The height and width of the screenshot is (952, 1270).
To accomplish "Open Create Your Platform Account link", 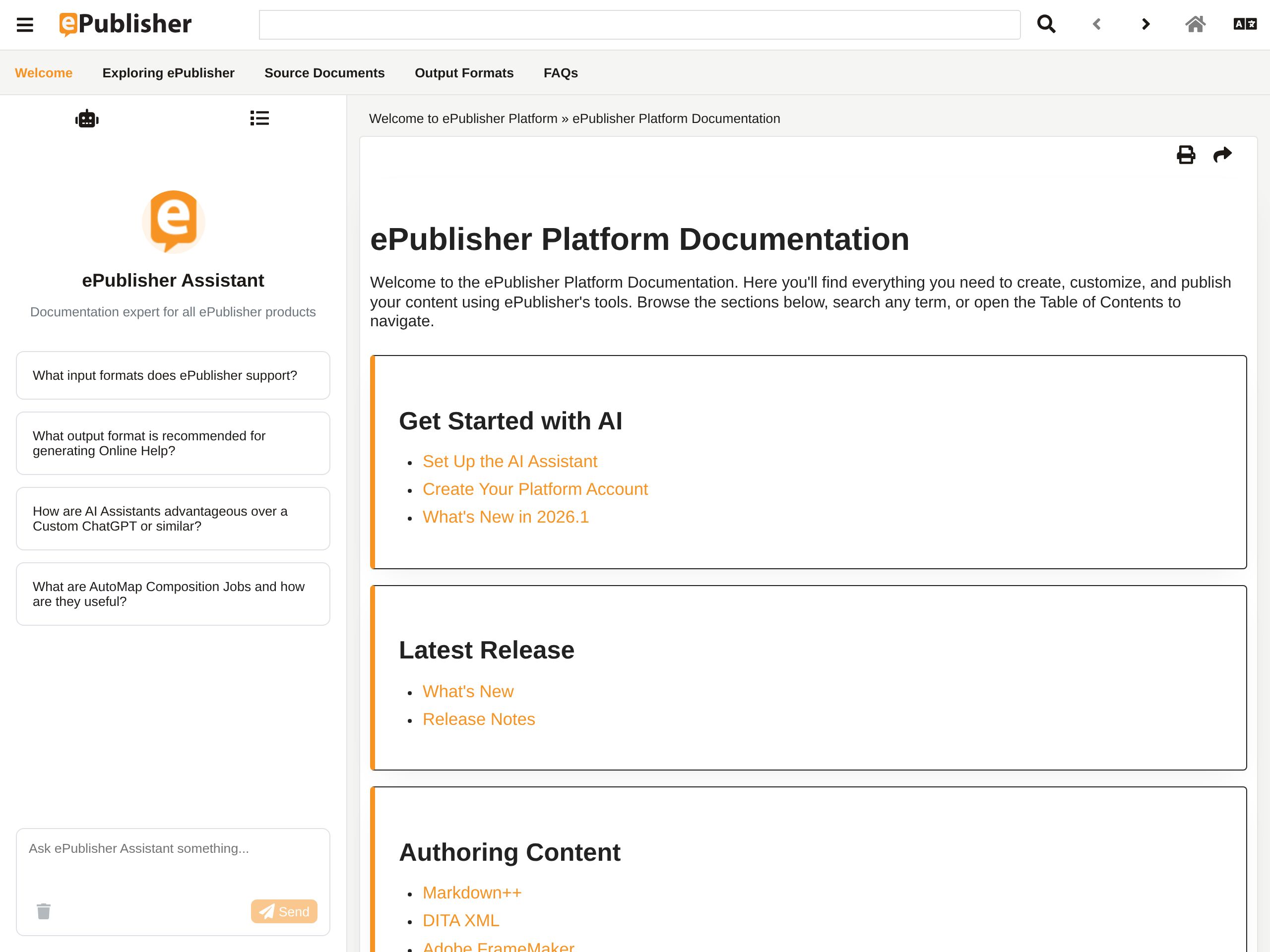I will [535, 489].
